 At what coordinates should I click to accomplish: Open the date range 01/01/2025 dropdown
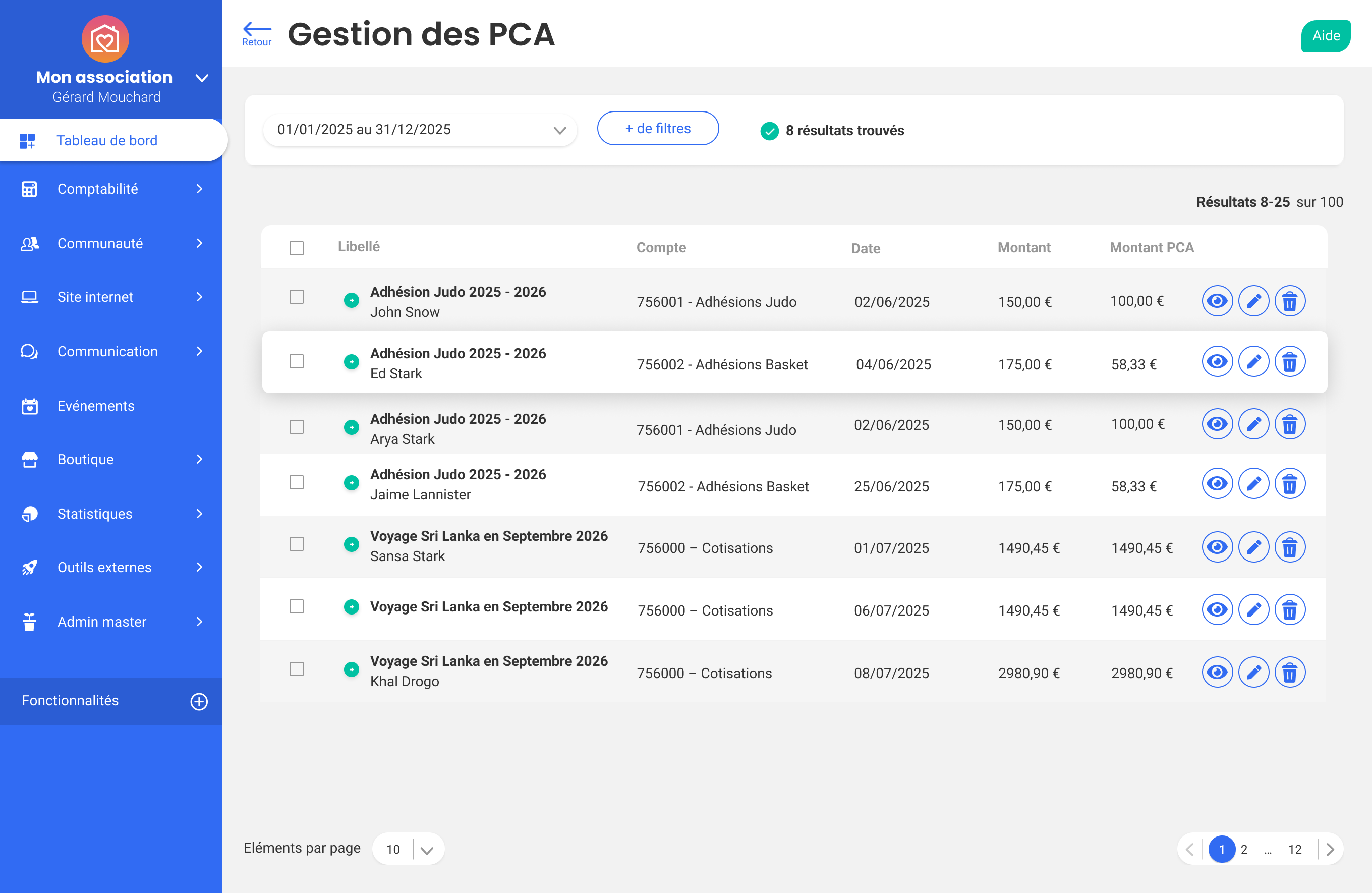419,130
